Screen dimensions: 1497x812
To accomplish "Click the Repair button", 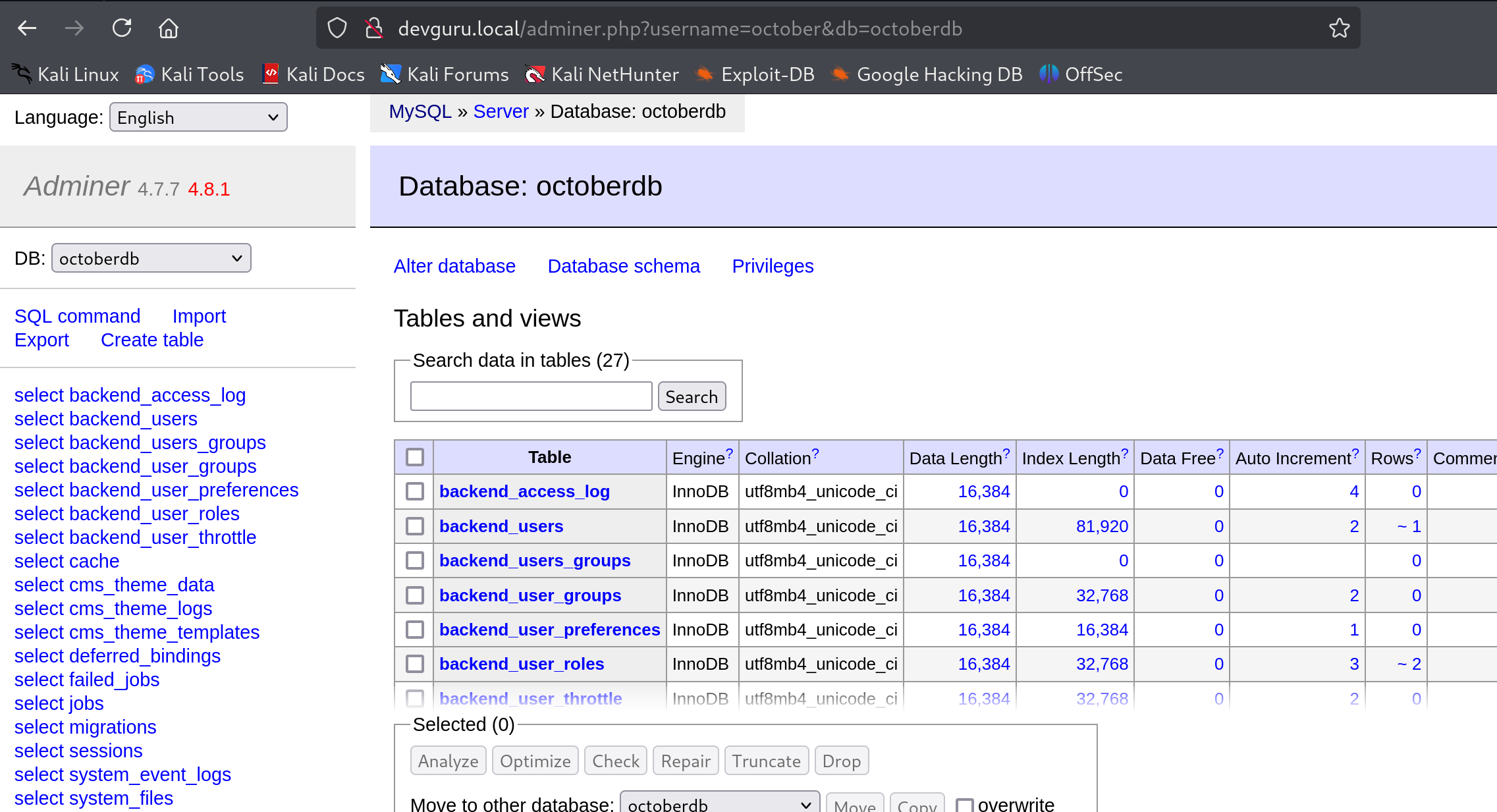I will [x=686, y=761].
